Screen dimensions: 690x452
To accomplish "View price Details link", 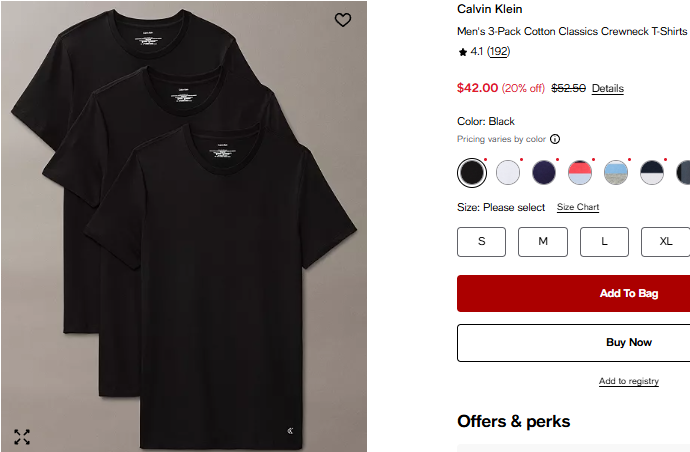I will pyautogui.click(x=607, y=89).
